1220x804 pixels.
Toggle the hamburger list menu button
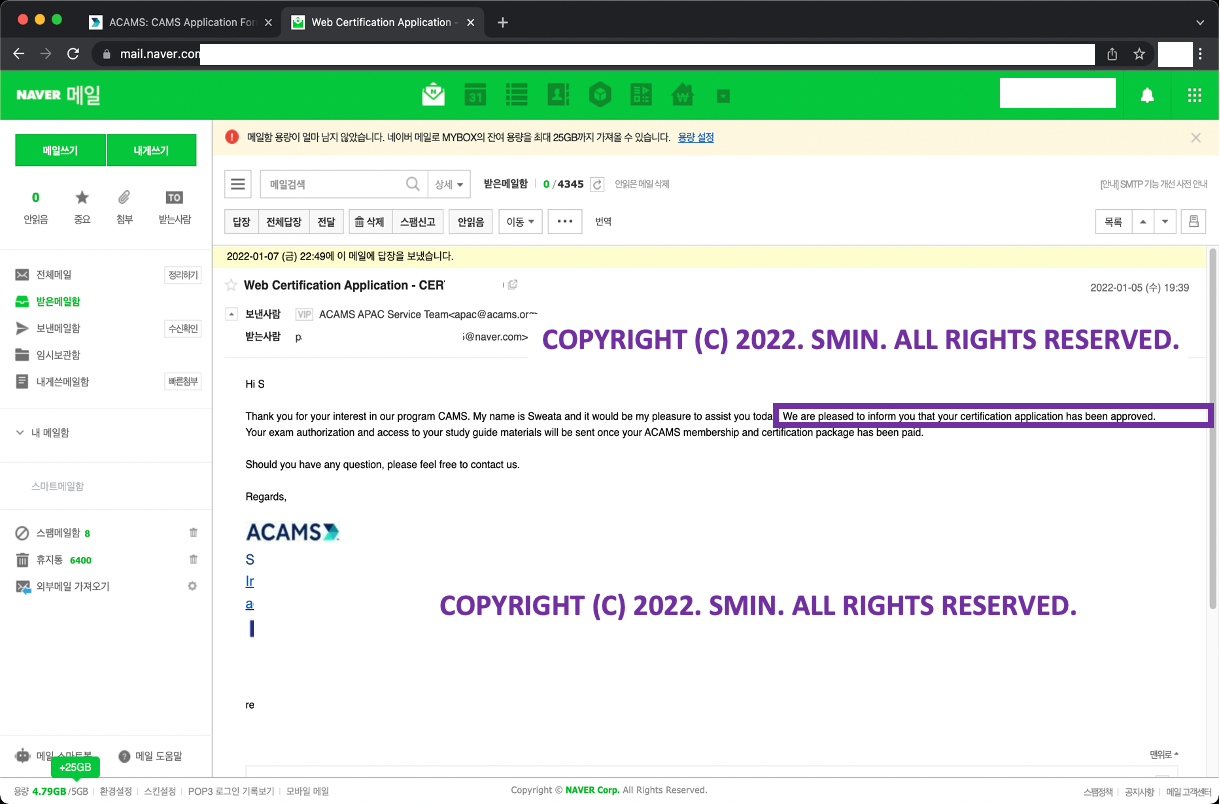(238, 184)
